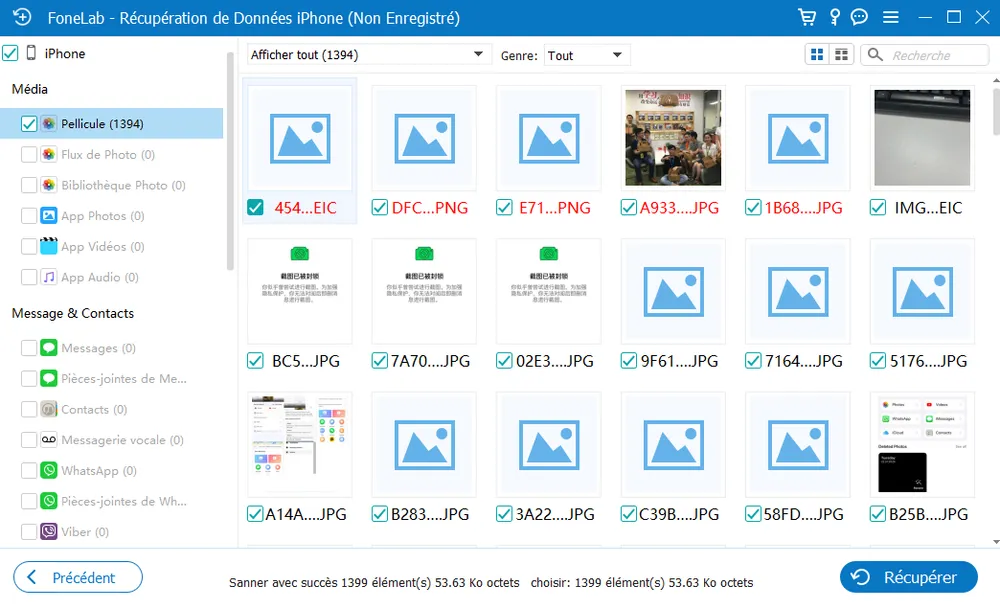This screenshot has width=1000, height=604.
Task: Open the Afficher tout (1394) dropdown
Action: tap(369, 55)
